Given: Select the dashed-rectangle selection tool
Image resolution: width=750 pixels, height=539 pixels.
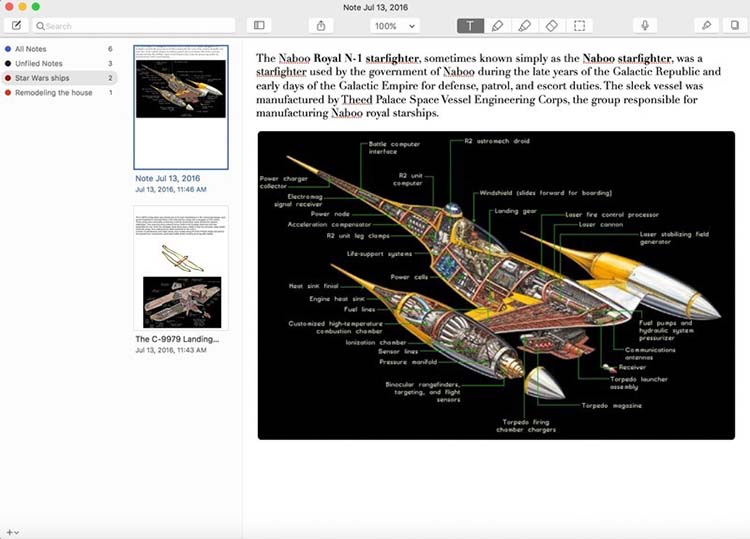Looking at the screenshot, I should (579, 26).
